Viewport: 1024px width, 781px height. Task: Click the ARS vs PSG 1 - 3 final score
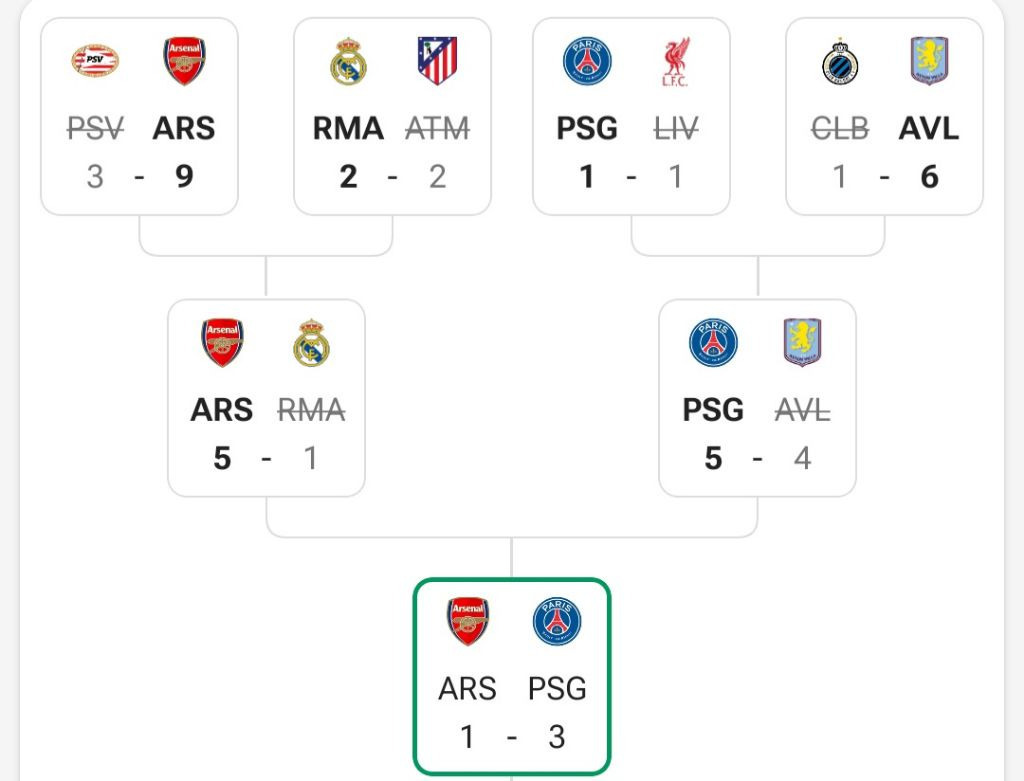click(x=511, y=737)
